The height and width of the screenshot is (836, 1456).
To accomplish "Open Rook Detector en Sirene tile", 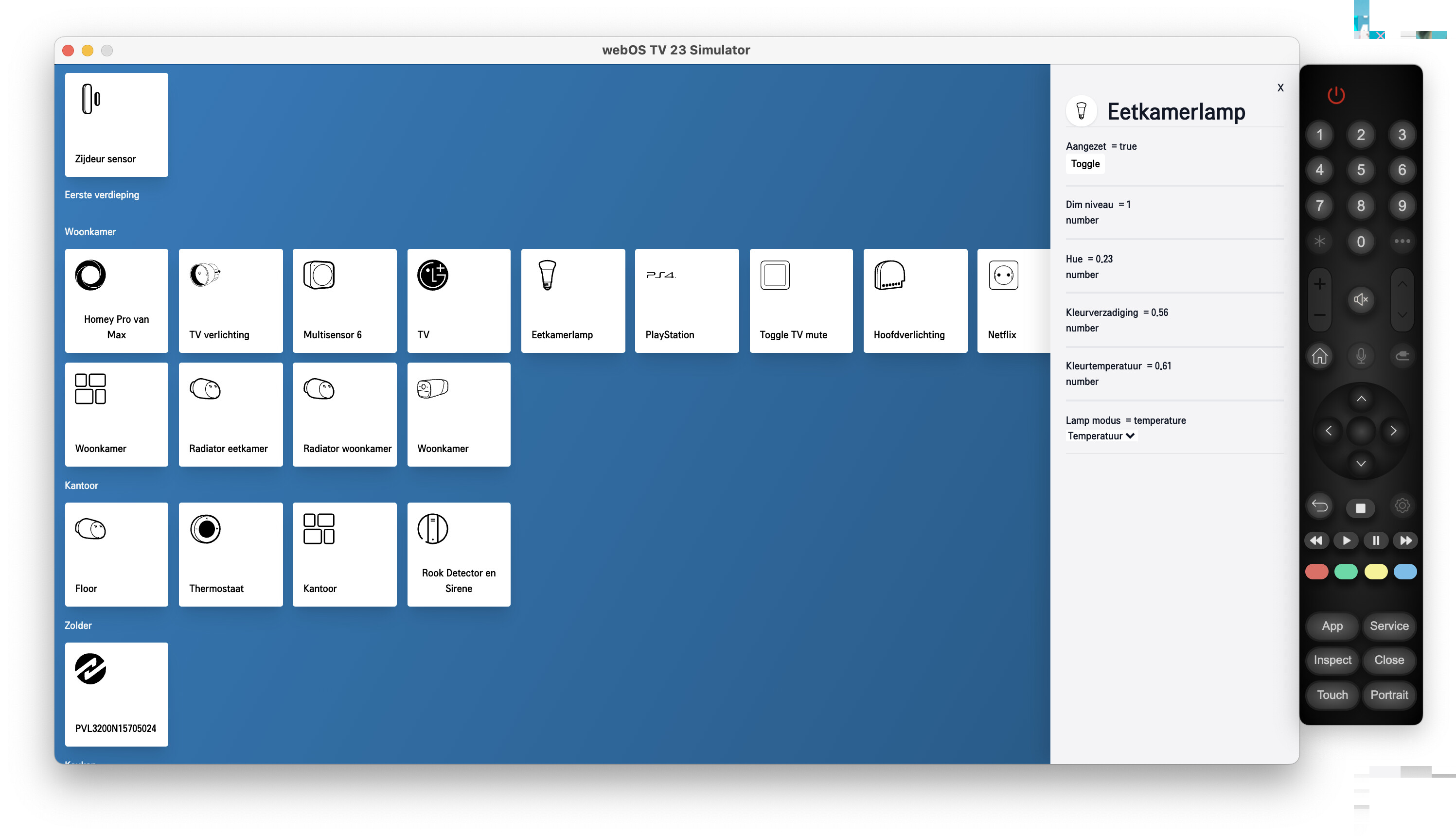I will [458, 554].
